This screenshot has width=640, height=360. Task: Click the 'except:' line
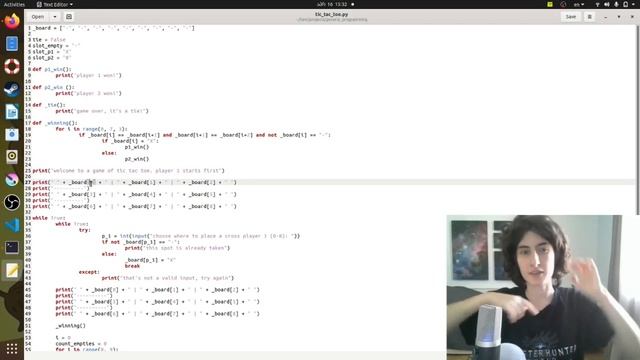89,272
